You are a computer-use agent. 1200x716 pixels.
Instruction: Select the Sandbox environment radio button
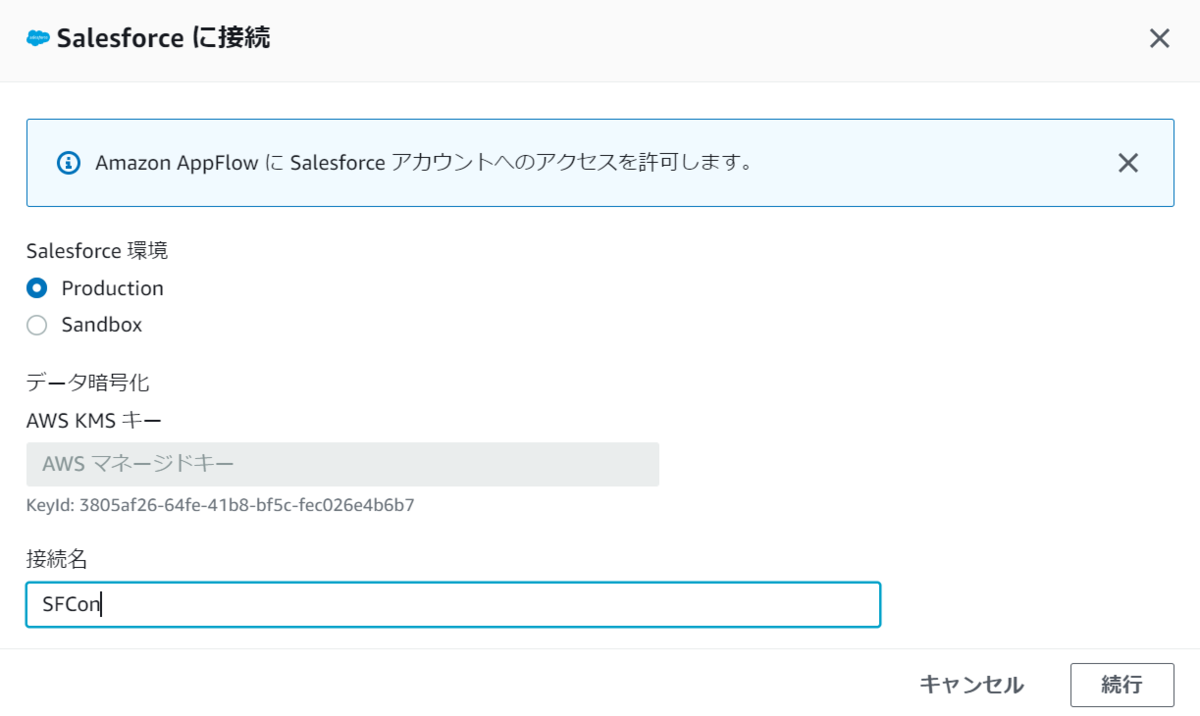pos(37,325)
